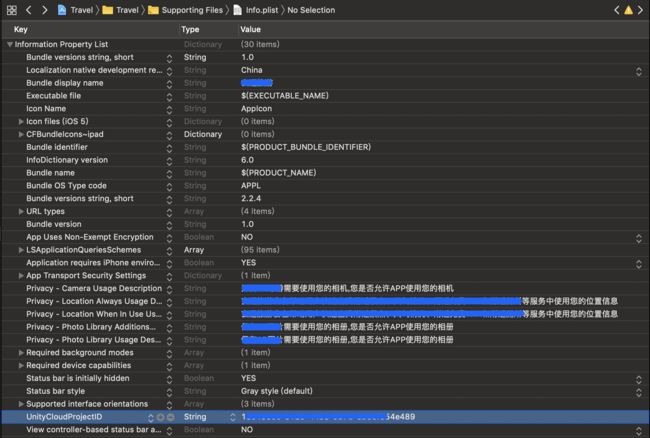650x438 pixels.
Task: Click Gray style (default) value
Action: 277,391
